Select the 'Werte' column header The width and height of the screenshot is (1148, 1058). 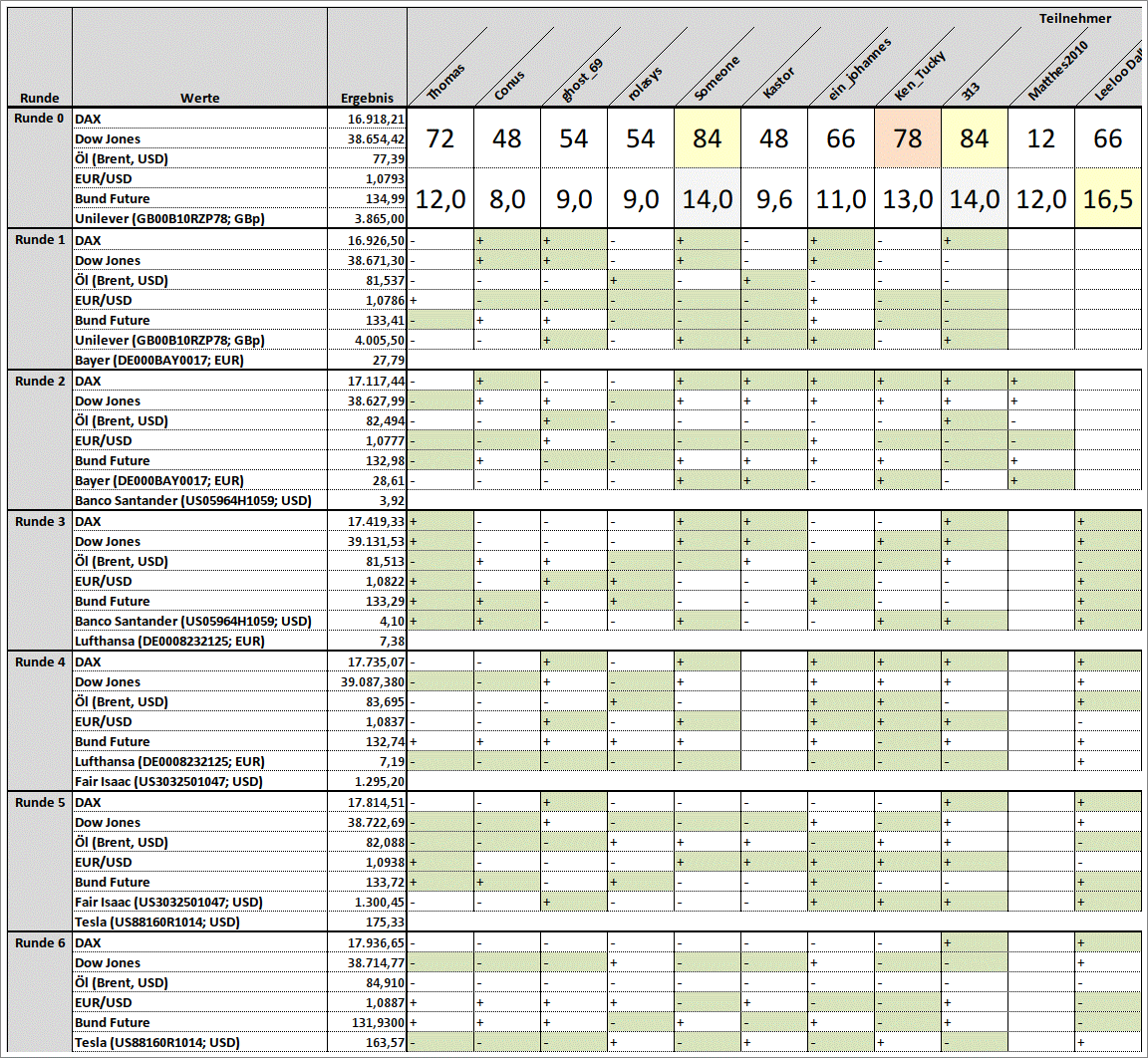click(200, 98)
